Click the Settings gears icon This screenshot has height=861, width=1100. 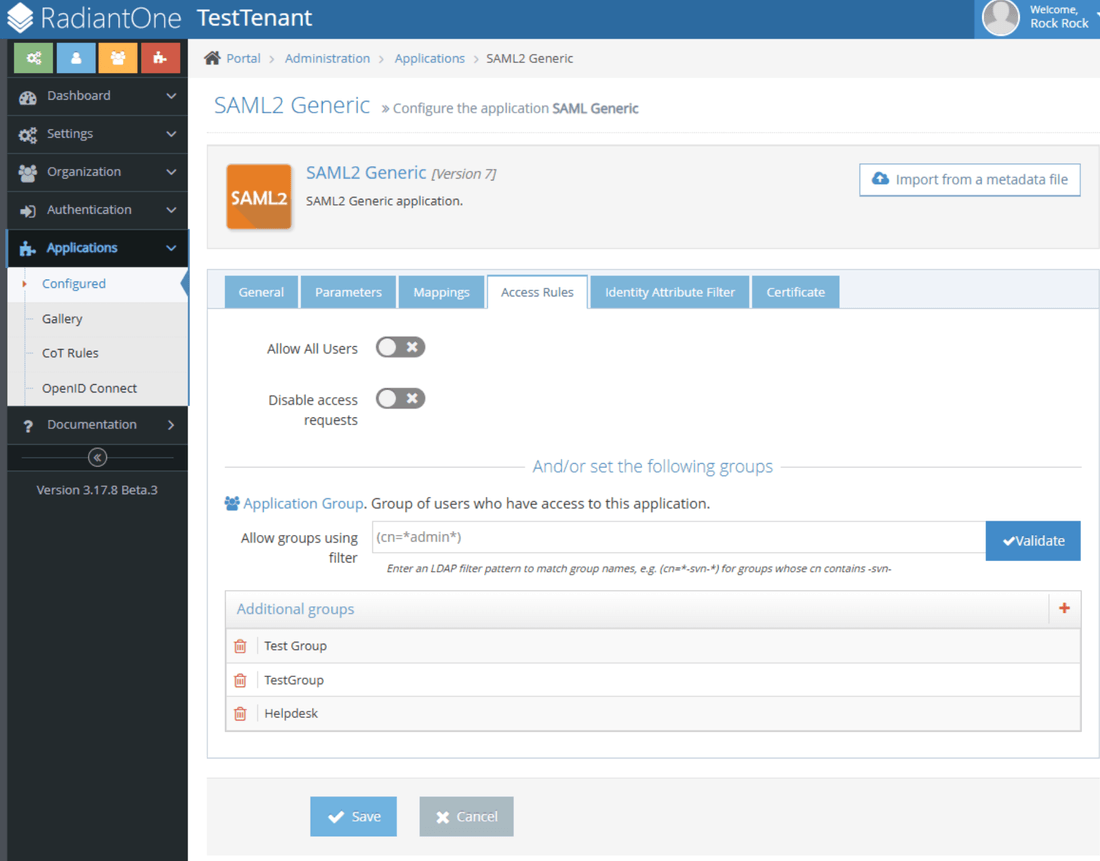click(28, 135)
